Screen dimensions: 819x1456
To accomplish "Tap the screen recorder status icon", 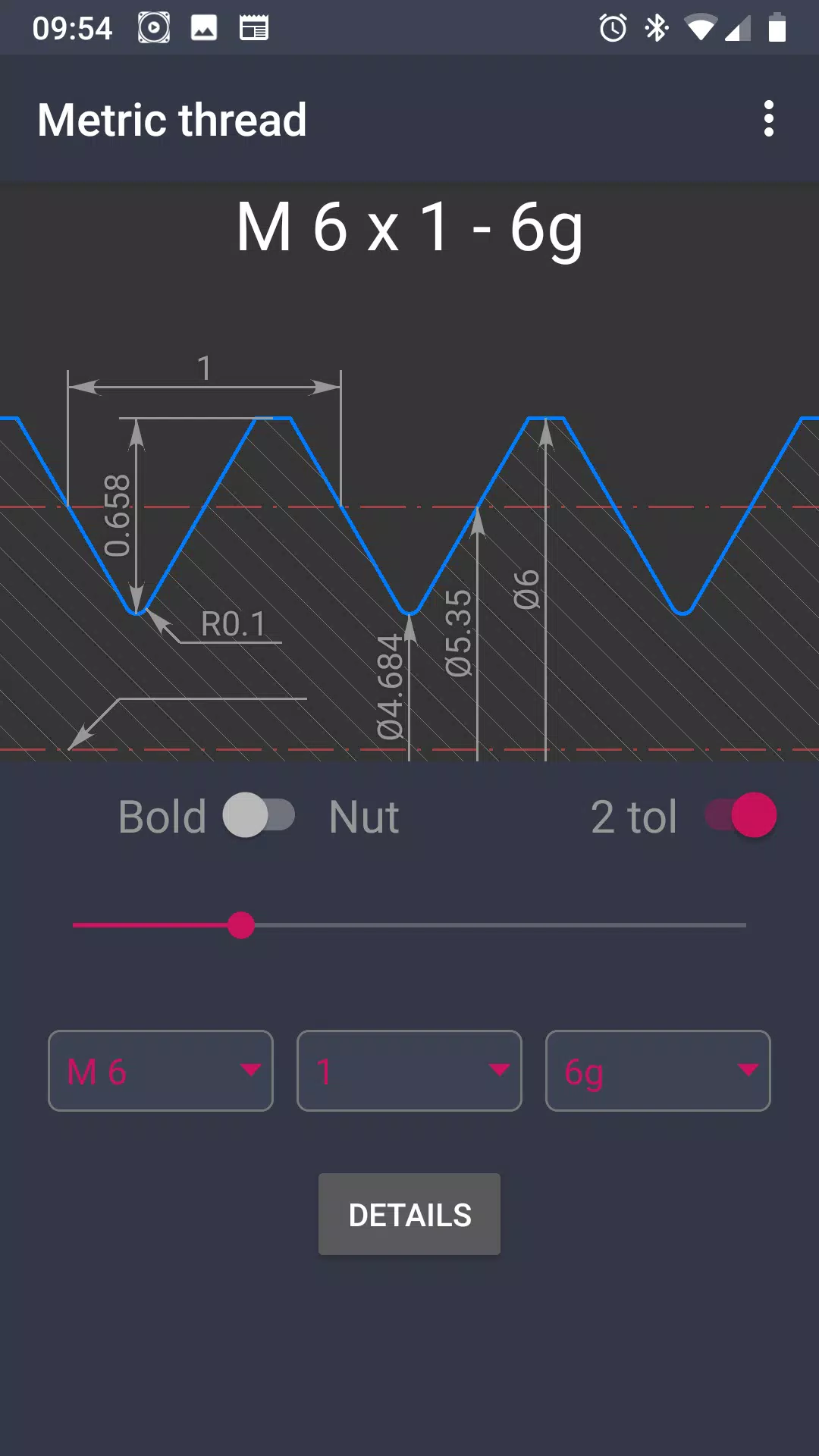I will point(154,29).
